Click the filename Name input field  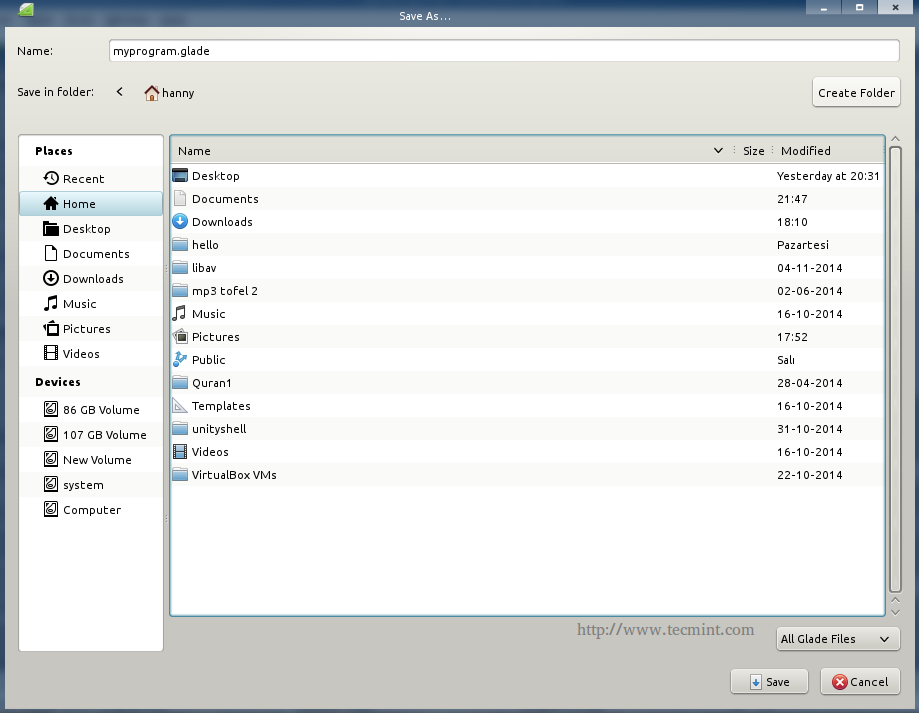coord(504,51)
